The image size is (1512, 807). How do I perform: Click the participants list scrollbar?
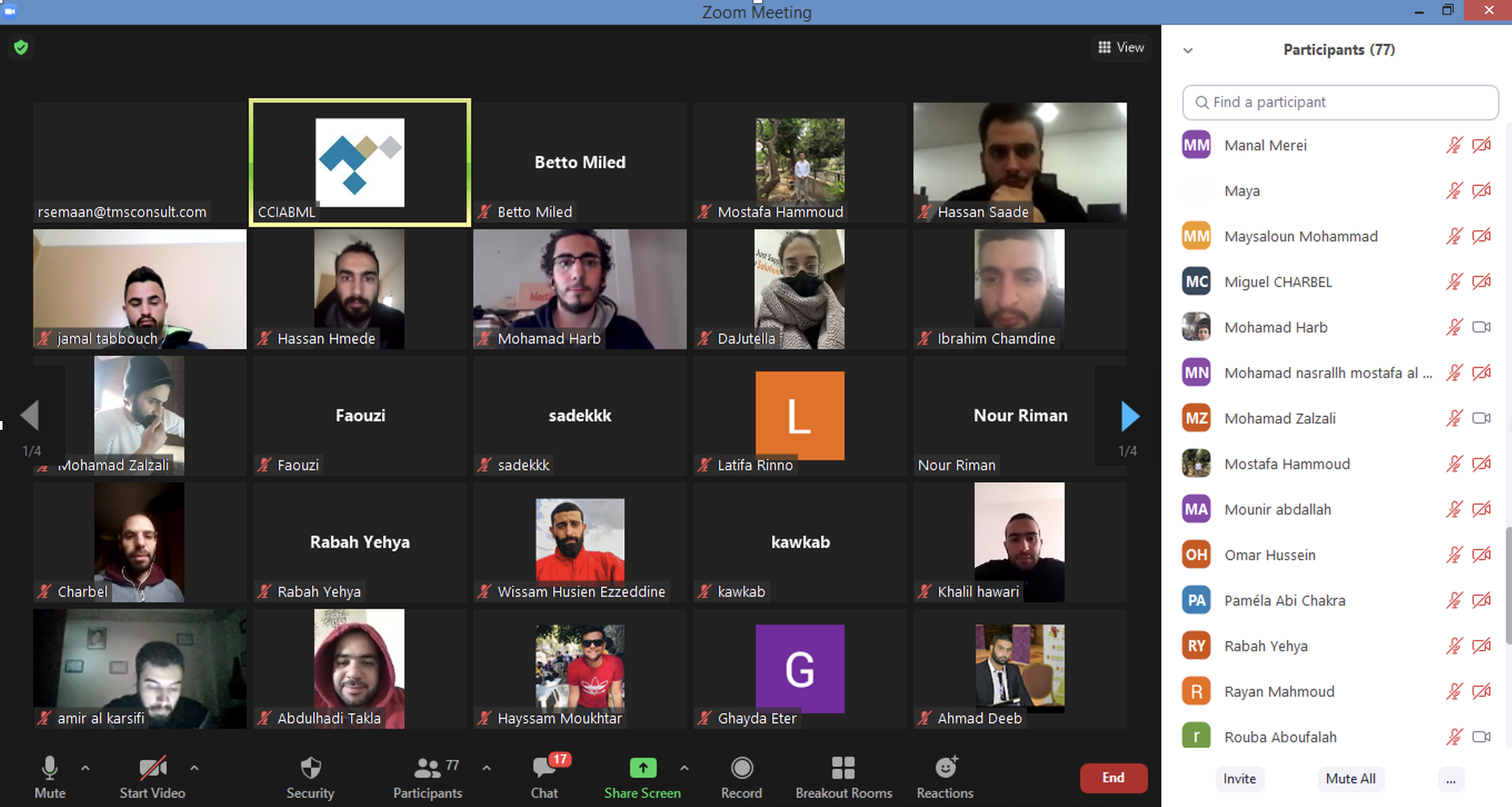pos(1508,587)
